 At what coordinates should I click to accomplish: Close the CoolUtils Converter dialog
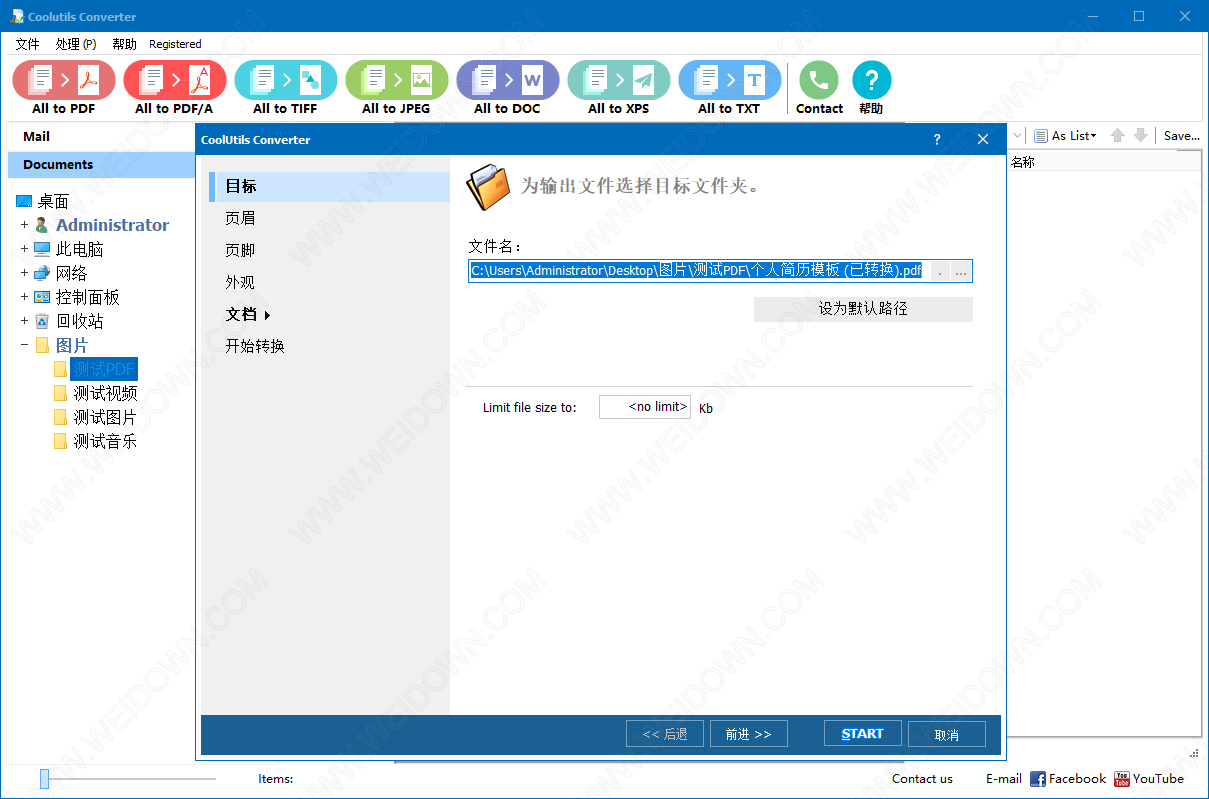(x=983, y=139)
